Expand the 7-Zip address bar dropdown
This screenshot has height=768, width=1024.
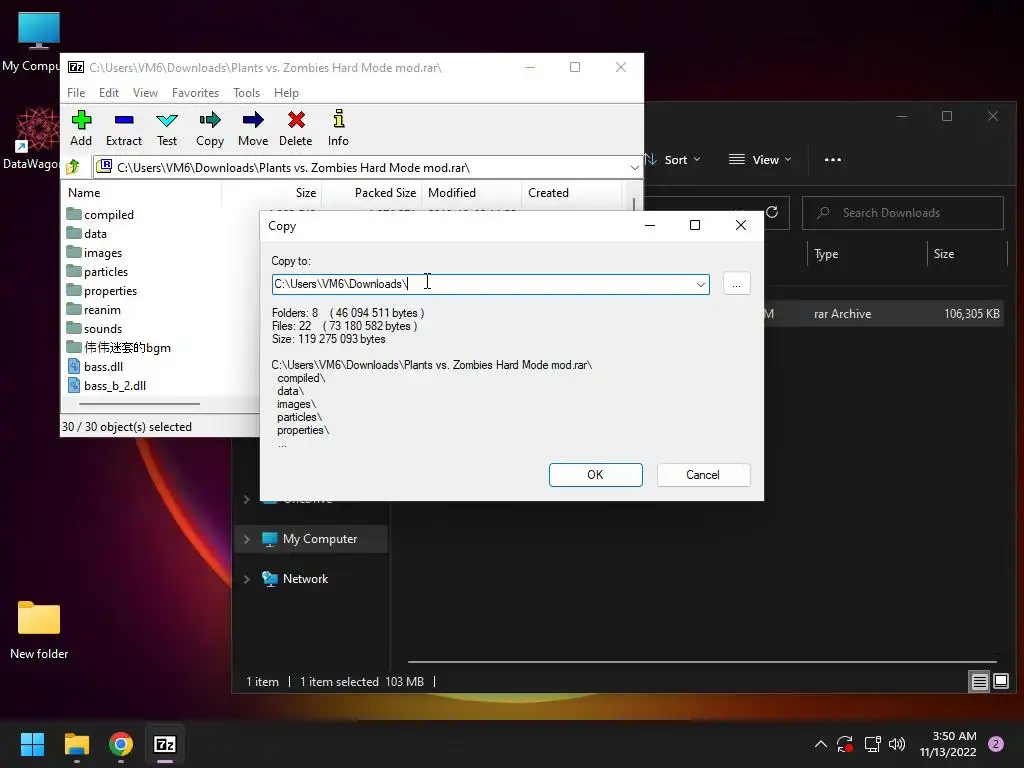(634, 168)
